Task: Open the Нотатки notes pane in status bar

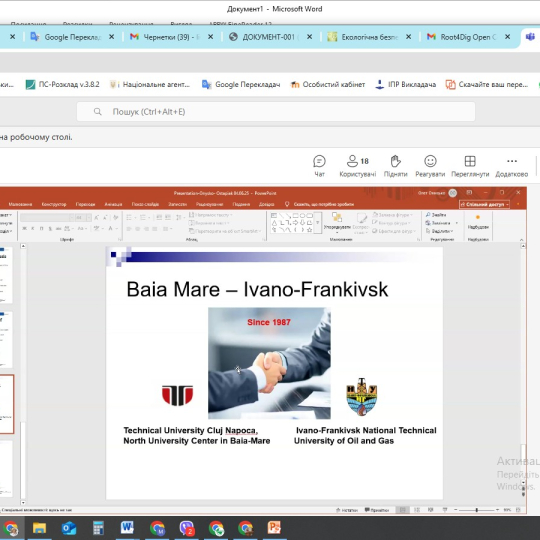Action: click(x=347, y=510)
